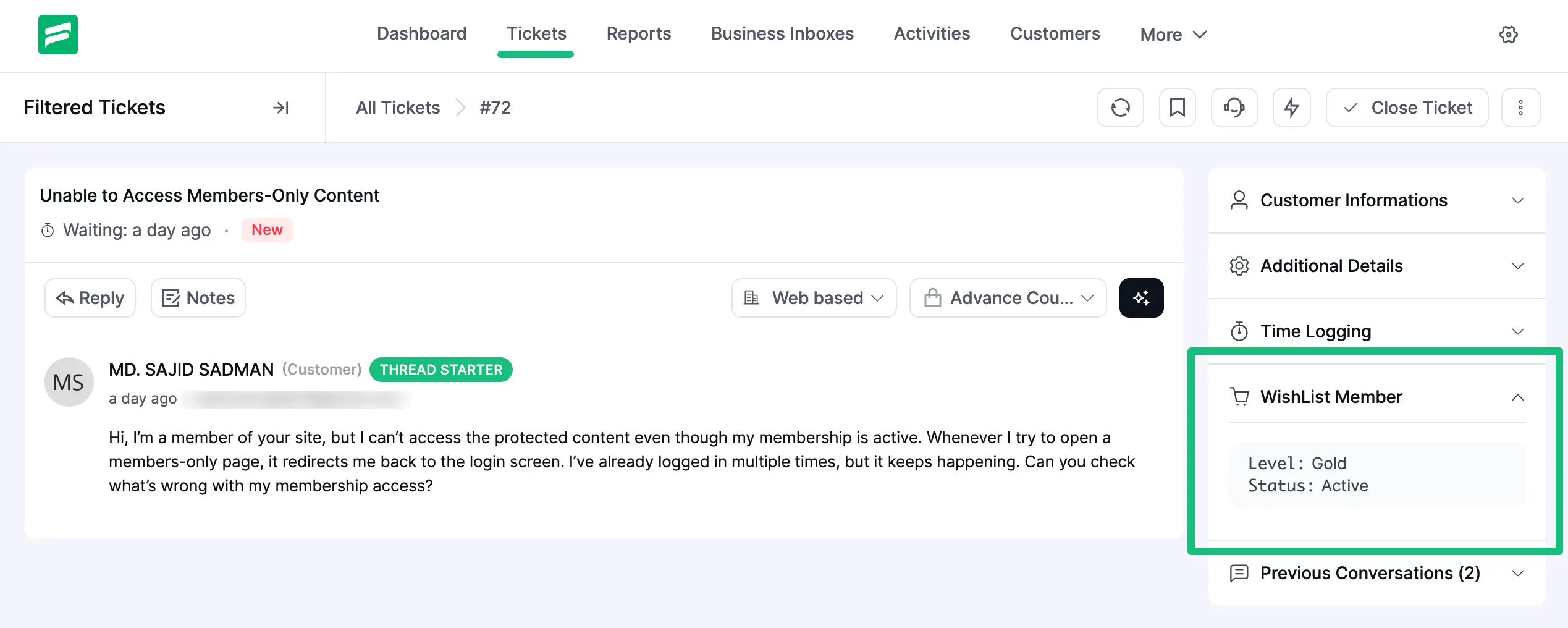
Task: Switch to the Reports tab
Action: point(639,33)
